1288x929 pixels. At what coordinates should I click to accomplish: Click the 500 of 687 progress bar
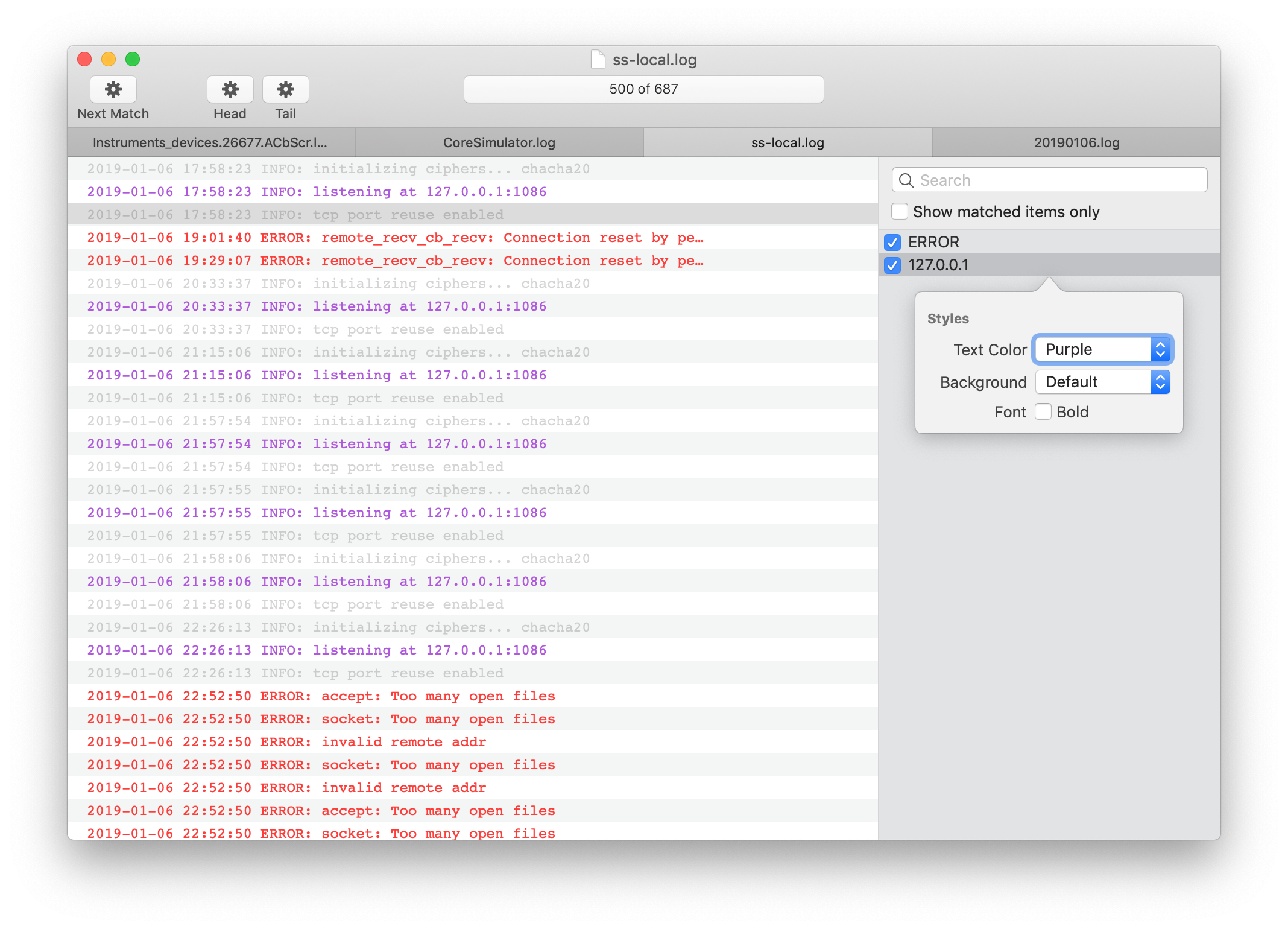tap(643, 89)
